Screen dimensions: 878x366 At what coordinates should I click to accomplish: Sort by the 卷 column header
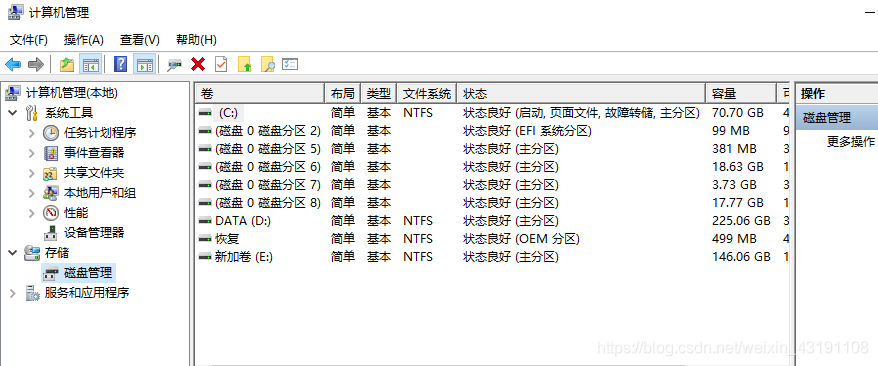[260, 93]
